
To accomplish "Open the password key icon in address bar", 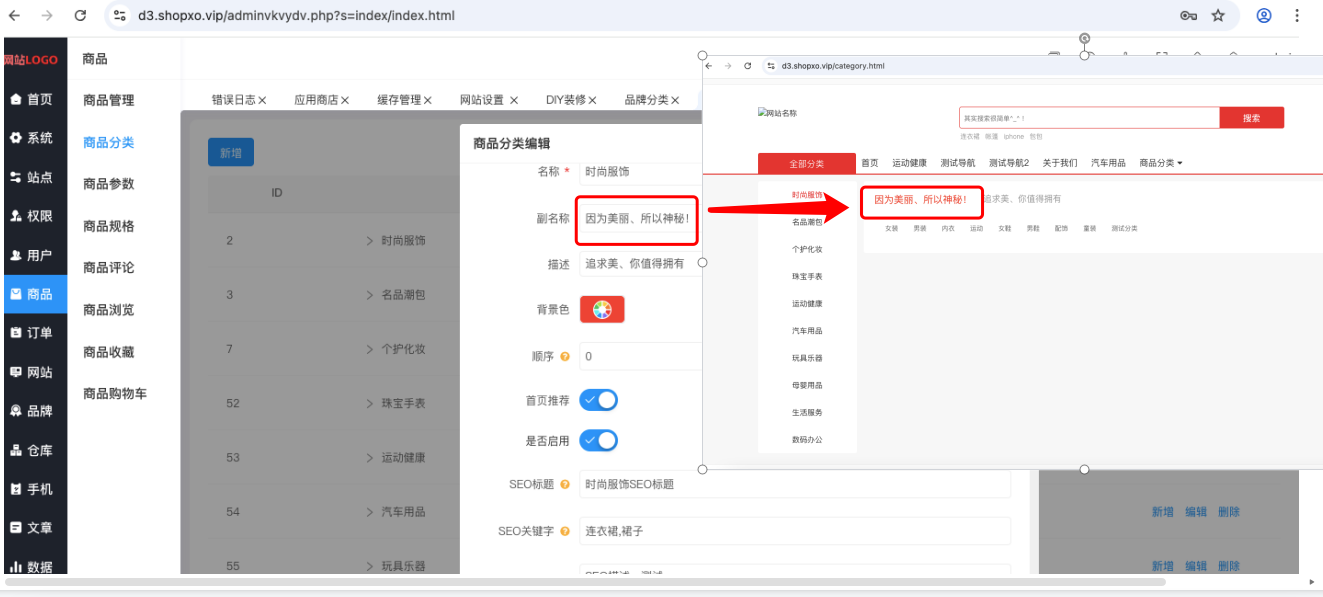I will coord(1188,16).
